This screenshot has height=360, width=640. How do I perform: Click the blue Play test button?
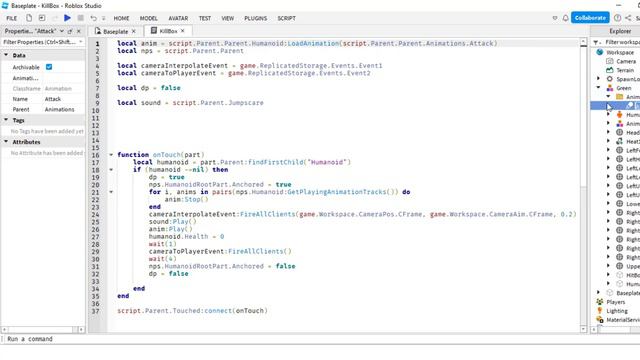(67, 18)
